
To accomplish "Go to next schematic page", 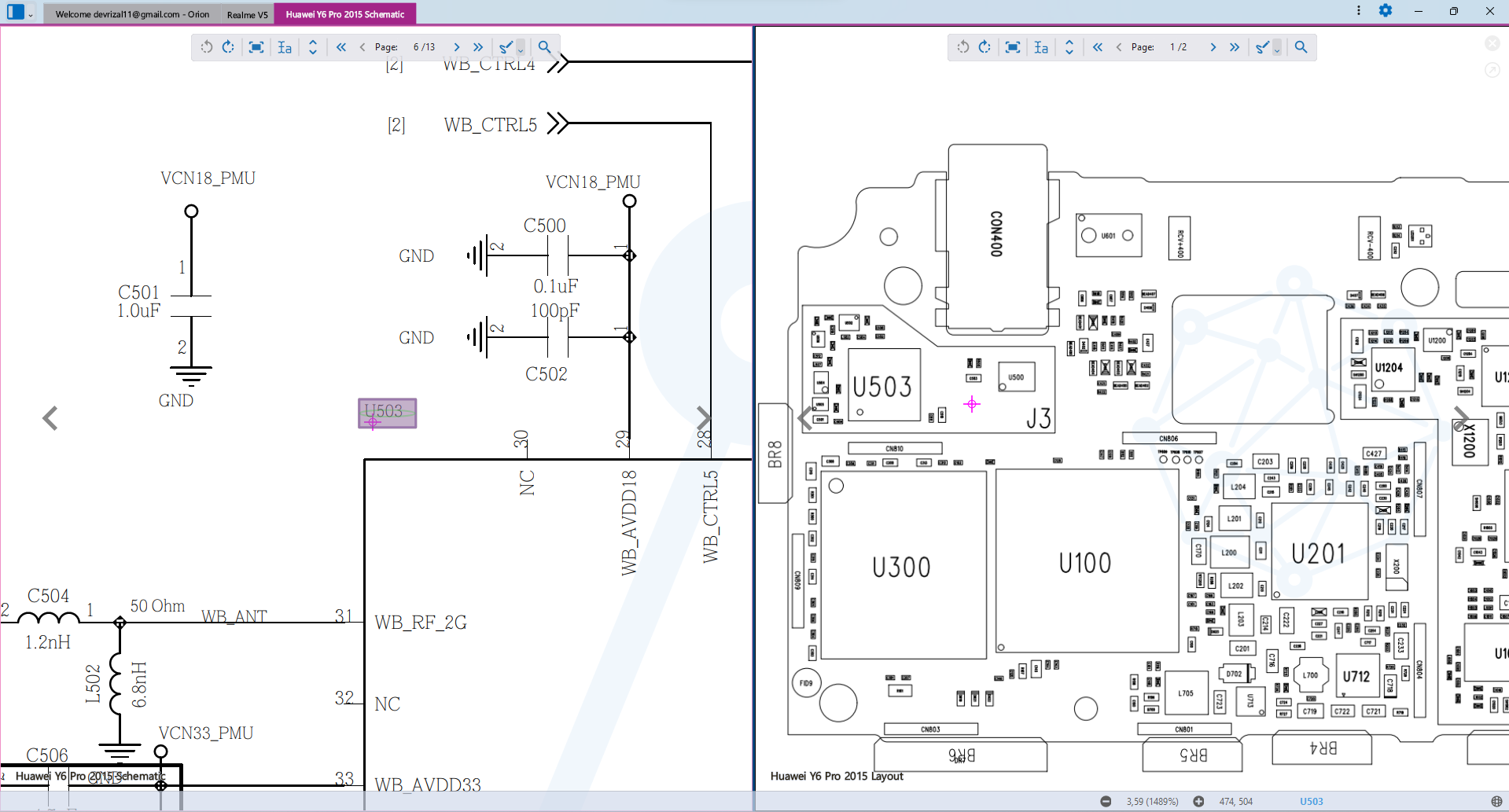I will (457, 47).
